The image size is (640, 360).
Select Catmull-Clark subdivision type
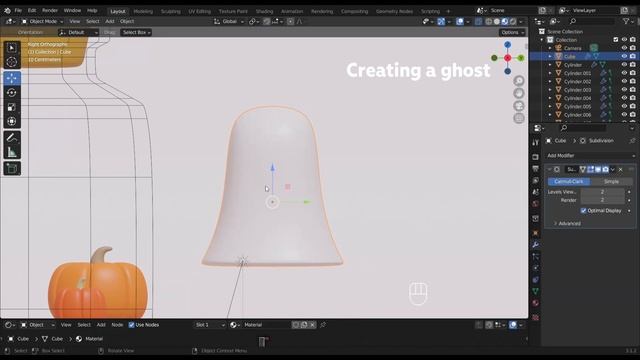(x=569, y=181)
